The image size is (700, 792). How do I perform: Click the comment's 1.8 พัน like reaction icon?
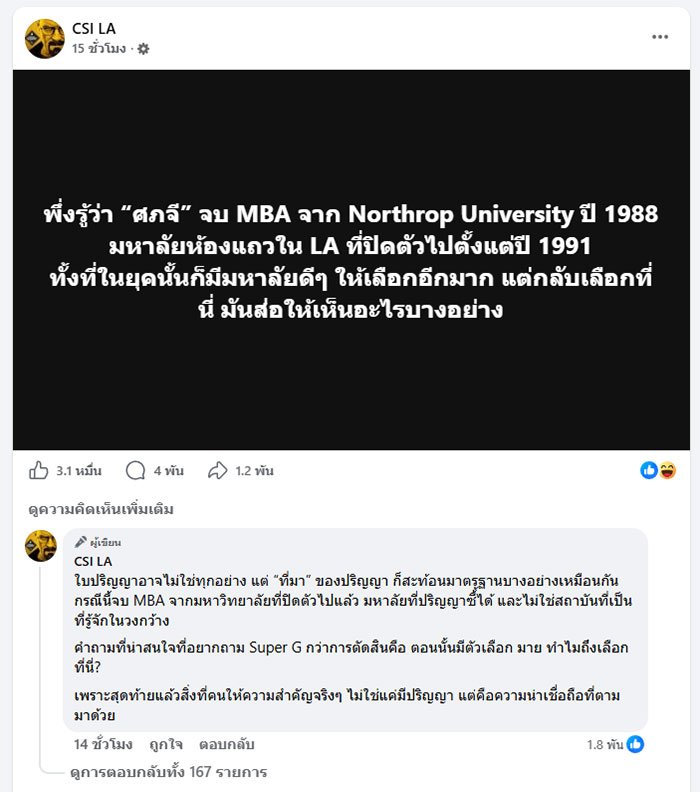(x=635, y=744)
